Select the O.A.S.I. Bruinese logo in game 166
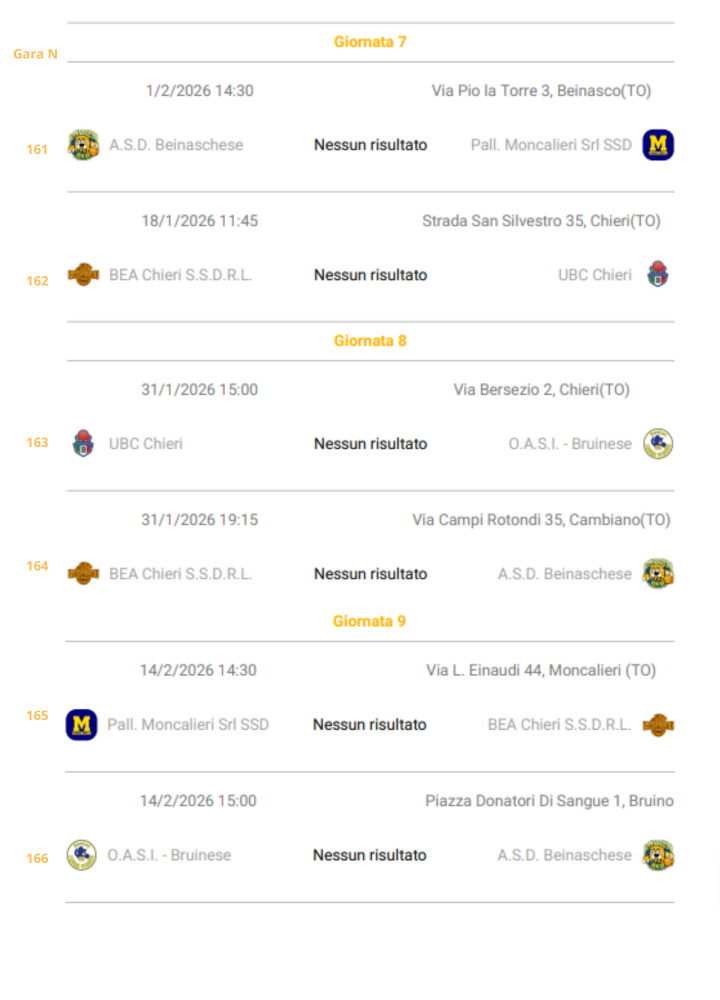Image resolution: width=720 pixels, height=1000 pixels. click(81, 855)
